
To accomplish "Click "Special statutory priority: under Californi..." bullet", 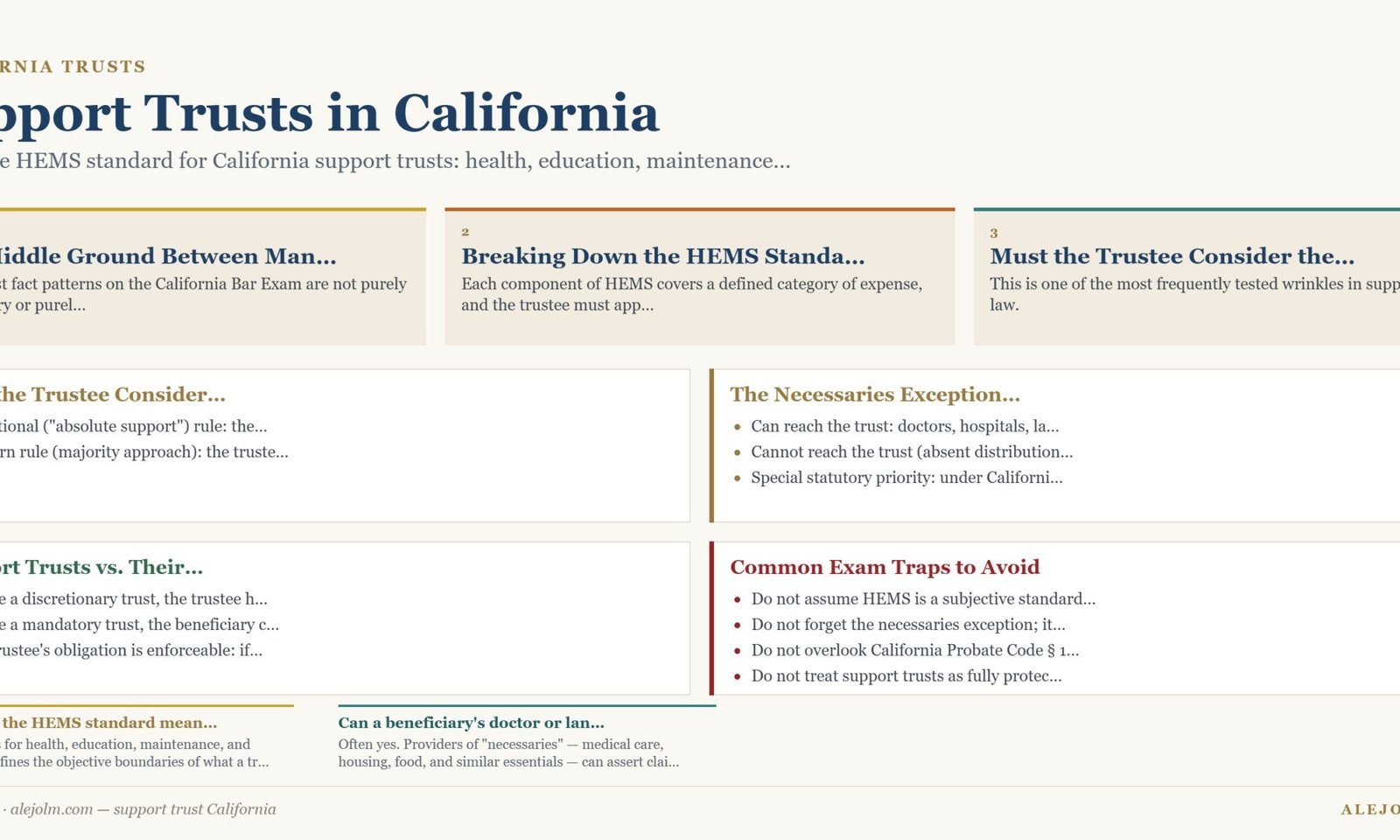I will coord(906,477).
